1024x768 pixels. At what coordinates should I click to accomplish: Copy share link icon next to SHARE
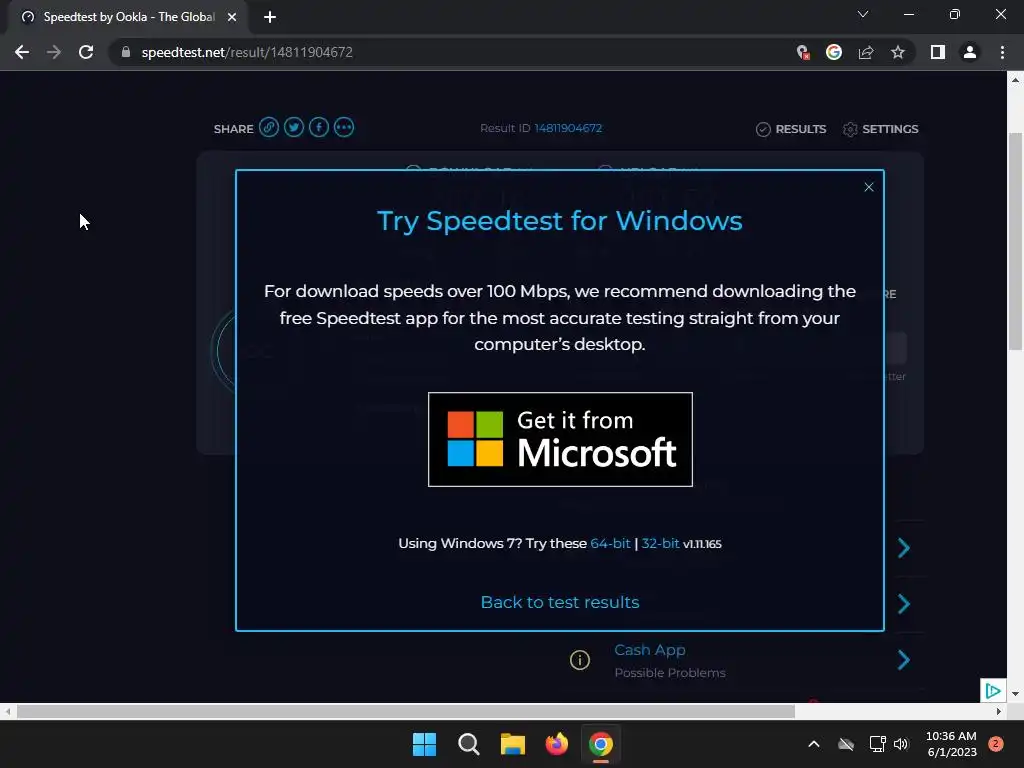coord(268,127)
